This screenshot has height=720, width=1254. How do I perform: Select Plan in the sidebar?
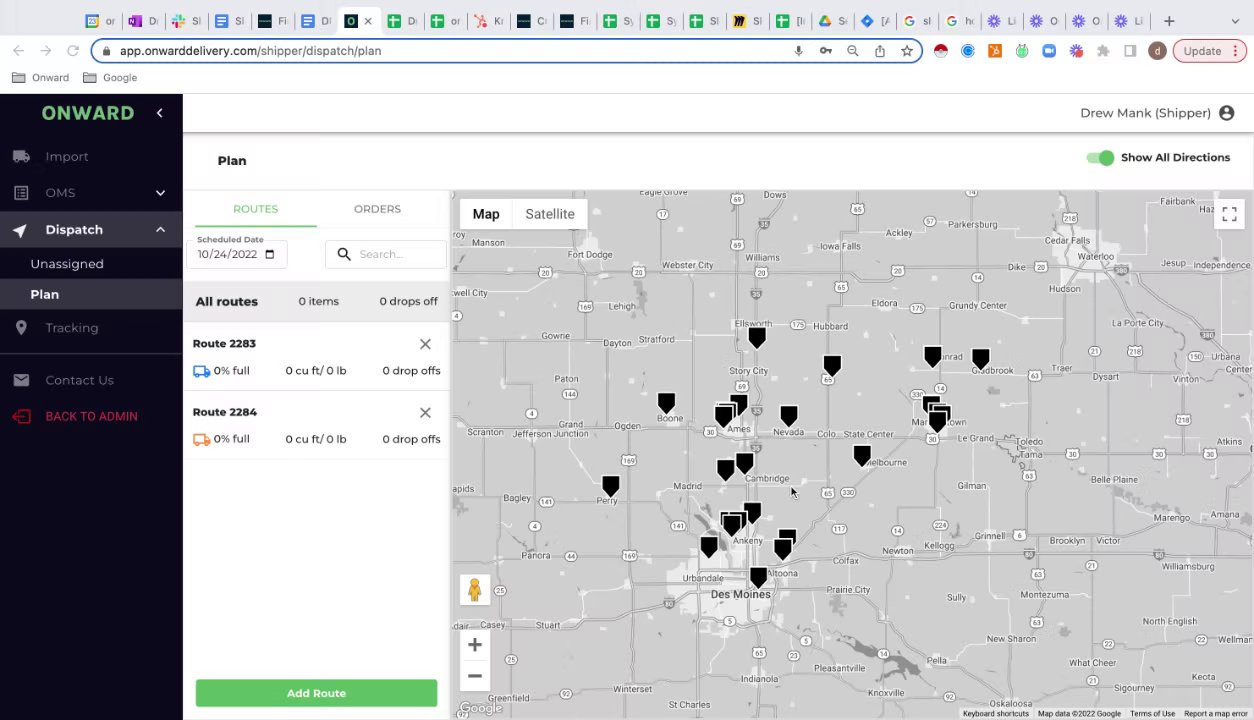[x=44, y=294]
